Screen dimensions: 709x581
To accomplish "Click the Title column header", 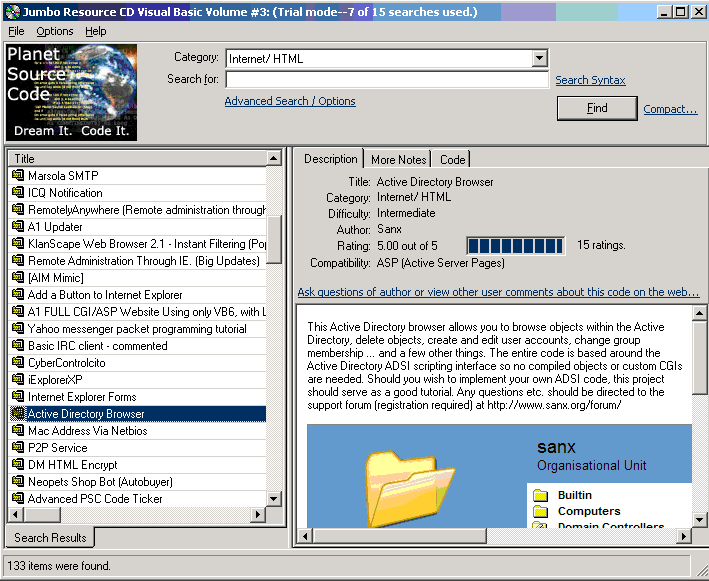I will click(x=137, y=158).
